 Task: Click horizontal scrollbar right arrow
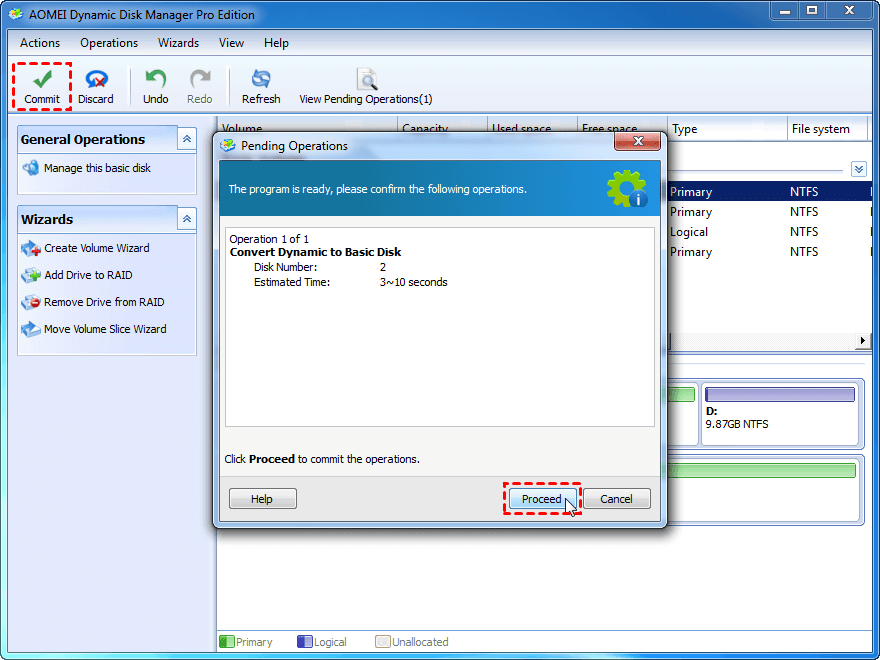(x=863, y=340)
